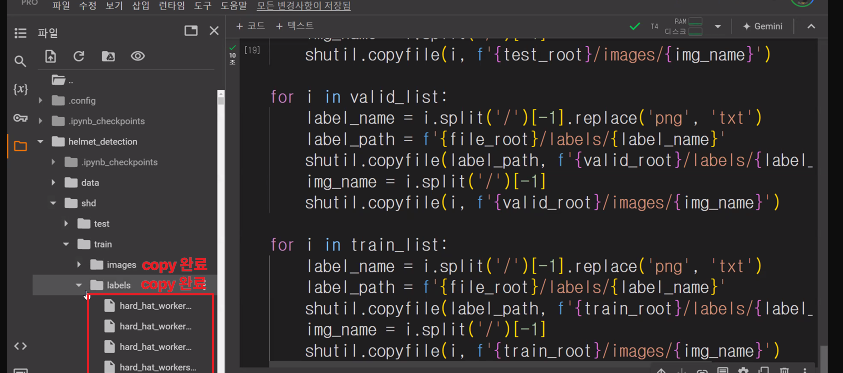Open the 보기 menu

coord(114,6)
